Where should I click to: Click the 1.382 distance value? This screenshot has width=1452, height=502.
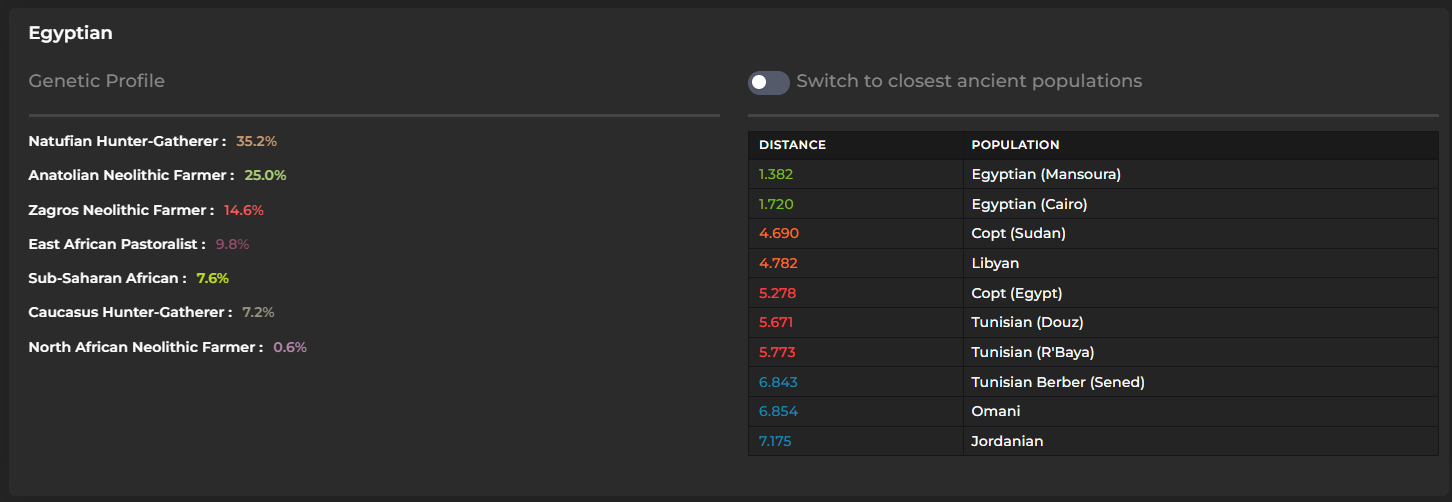tap(776, 174)
